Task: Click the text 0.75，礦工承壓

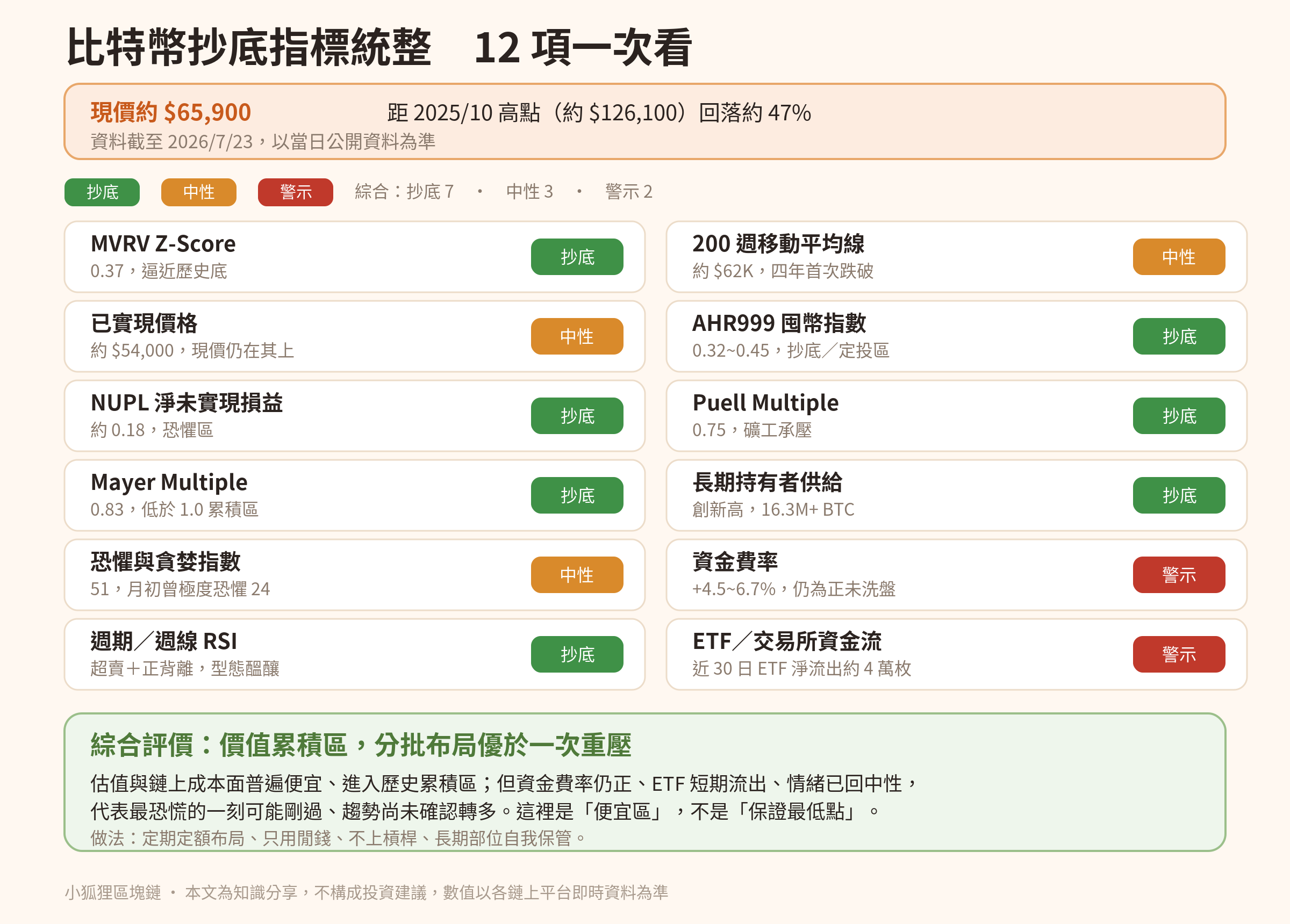Action: tap(752, 430)
